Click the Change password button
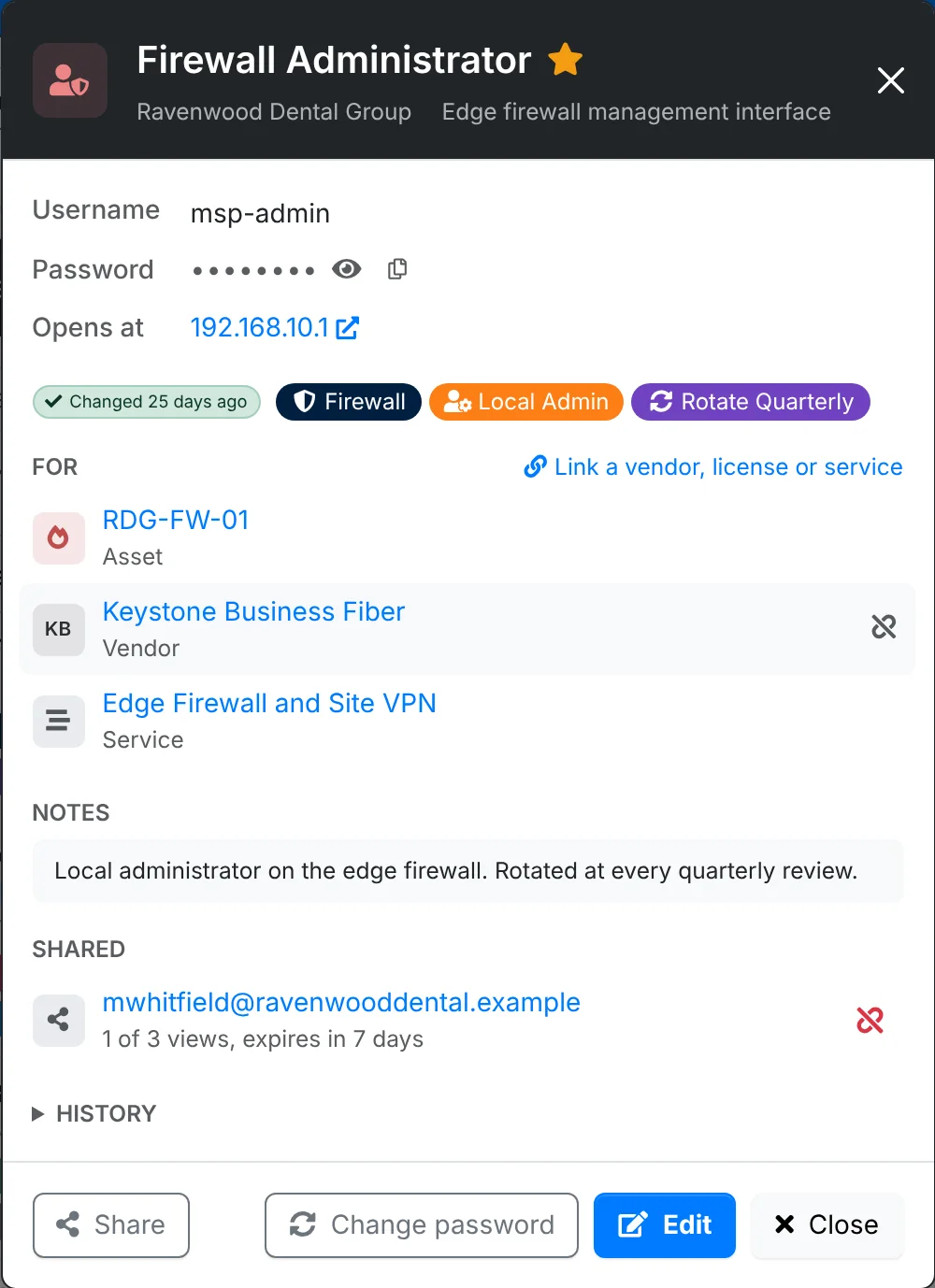 point(422,1225)
